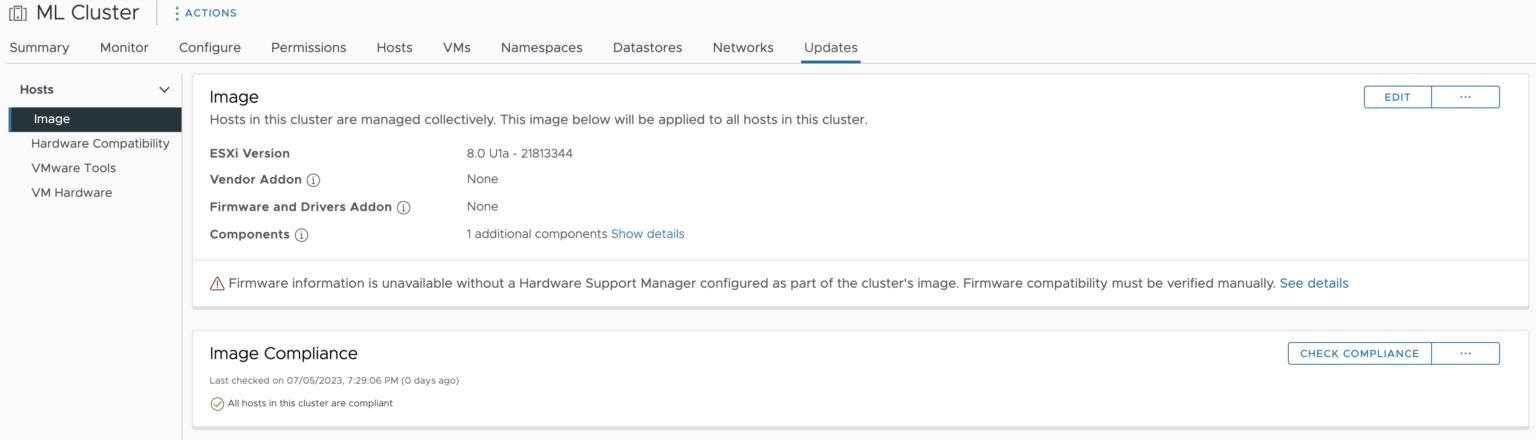This screenshot has width=1536, height=440.
Task: Click info icon beside Firmware and Drivers Addon
Action: click(x=404, y=207)
